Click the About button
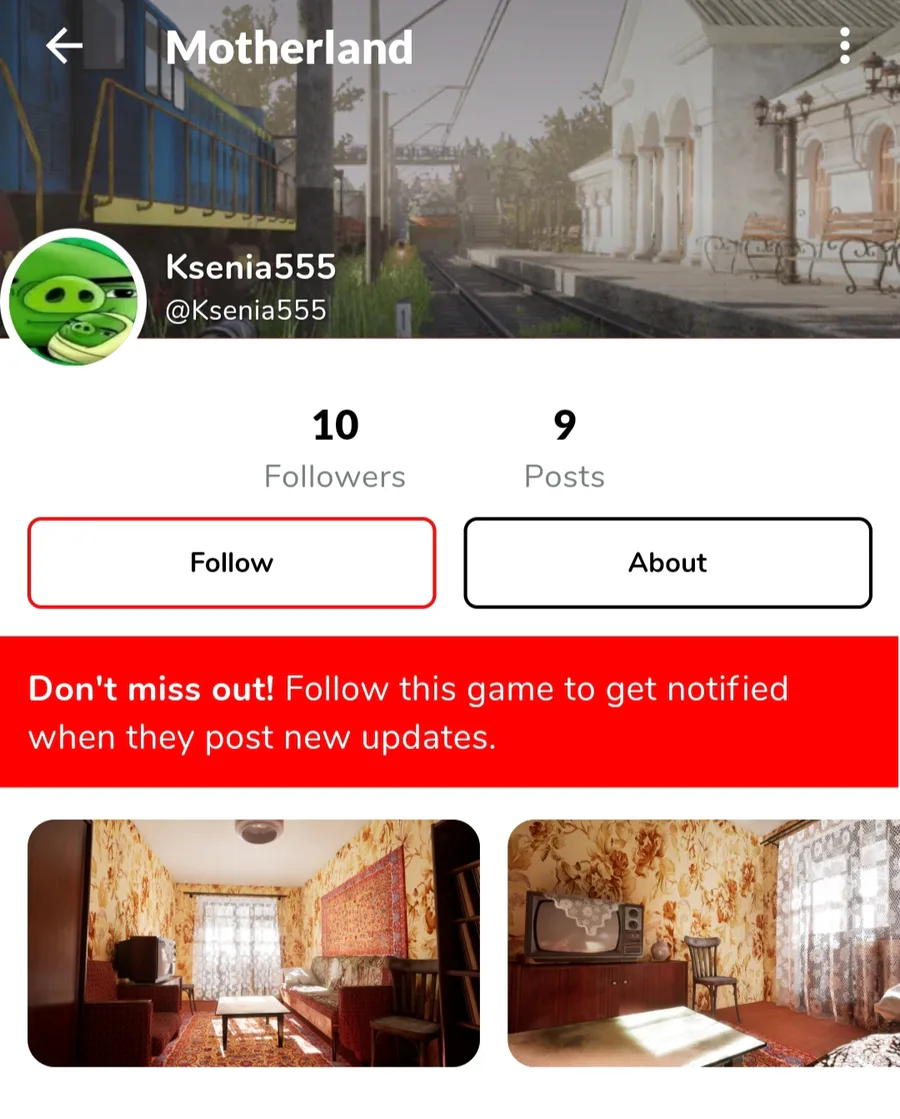The height and width of the screenshot is (1119, 900). [x=667, y=562]
